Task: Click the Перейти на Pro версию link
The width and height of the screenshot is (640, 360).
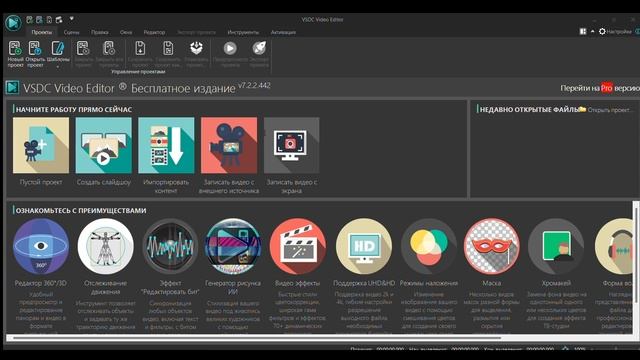Action: pyautogui.click(x=600, y=88)
